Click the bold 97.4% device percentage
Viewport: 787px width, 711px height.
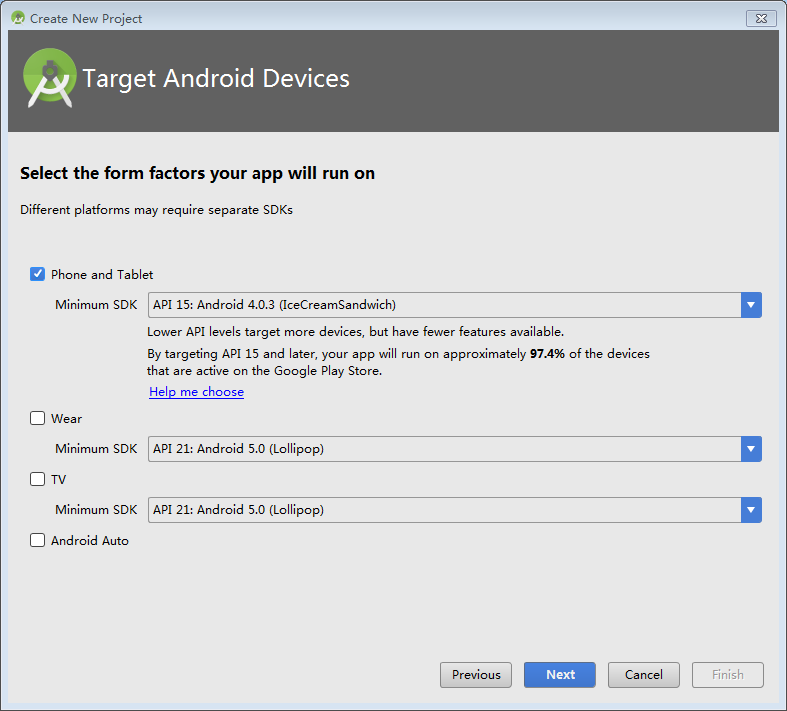(547, 354)
